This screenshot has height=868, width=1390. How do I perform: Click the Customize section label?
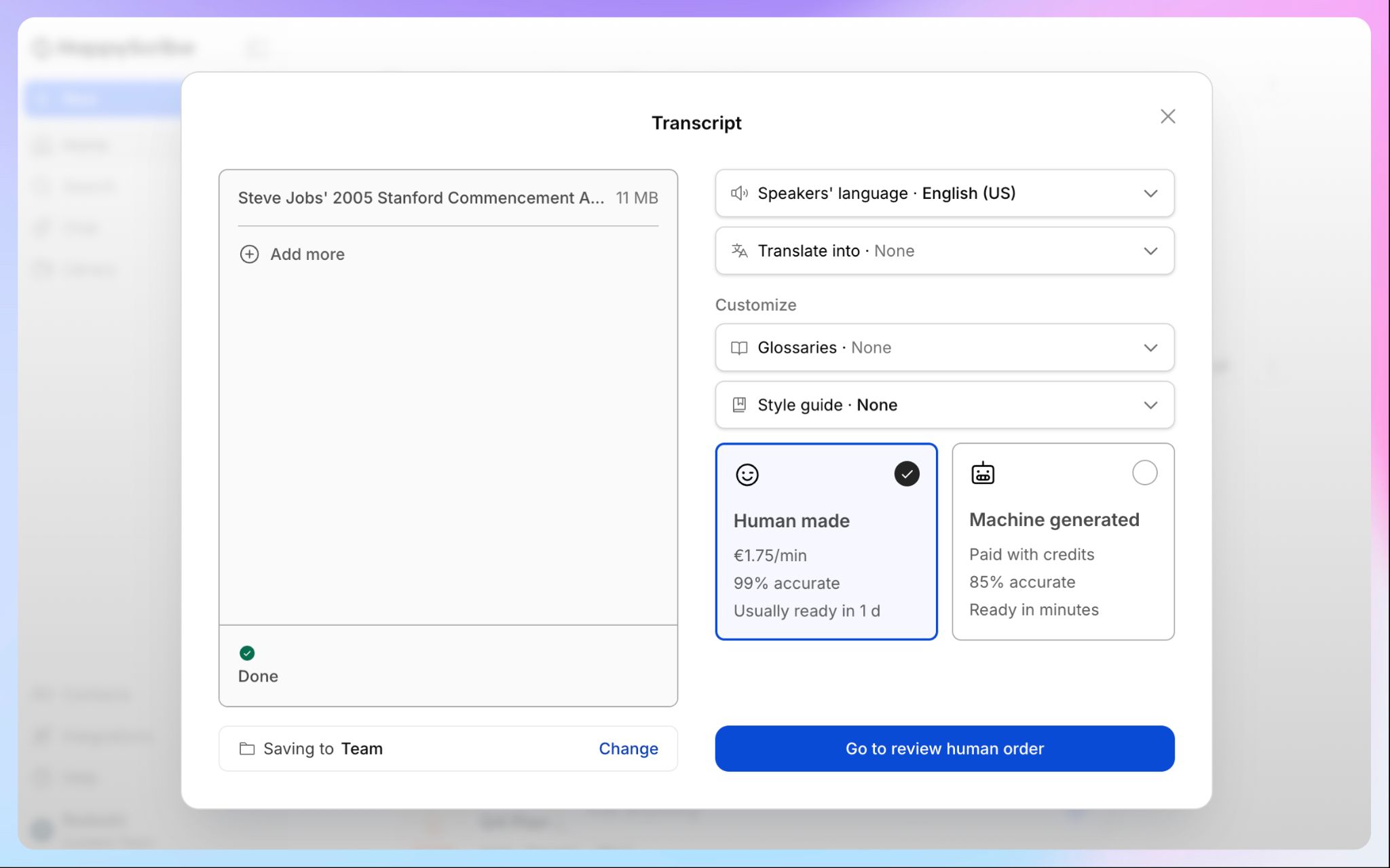pos(755,305)
